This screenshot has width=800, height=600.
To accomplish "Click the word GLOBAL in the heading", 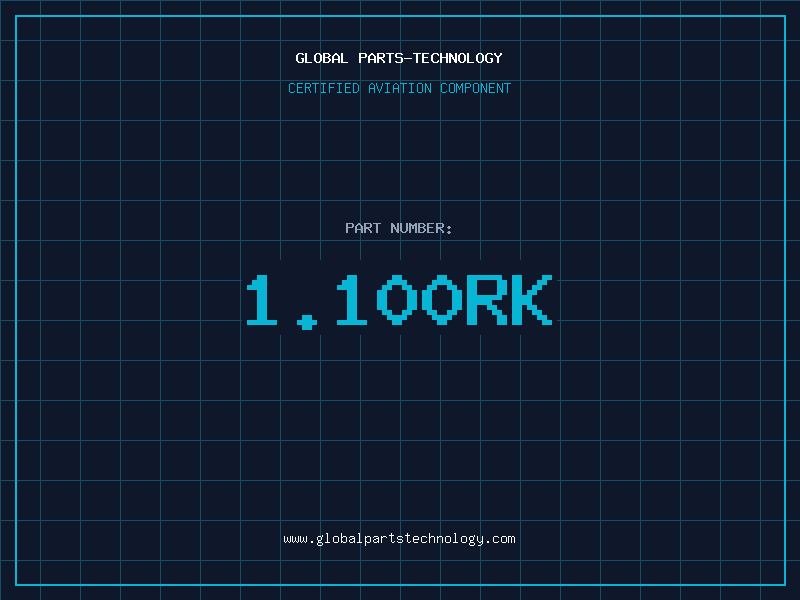I will pyautogui.click(x=322, y=58).
